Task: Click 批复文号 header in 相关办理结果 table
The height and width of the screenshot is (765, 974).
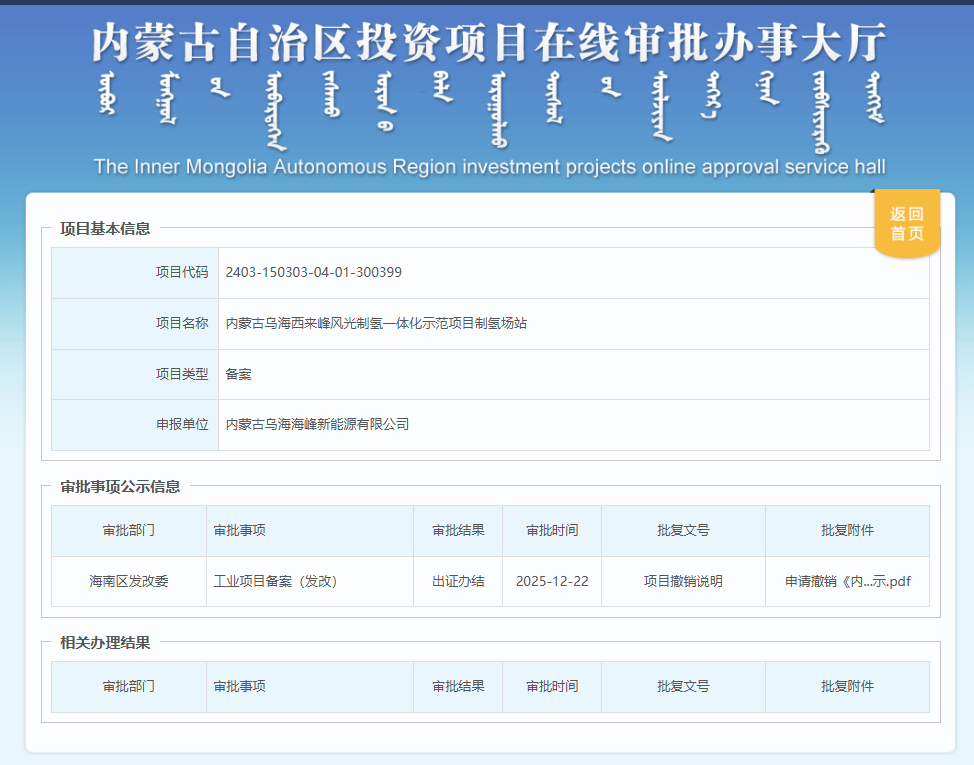Action: pos(683,686)
